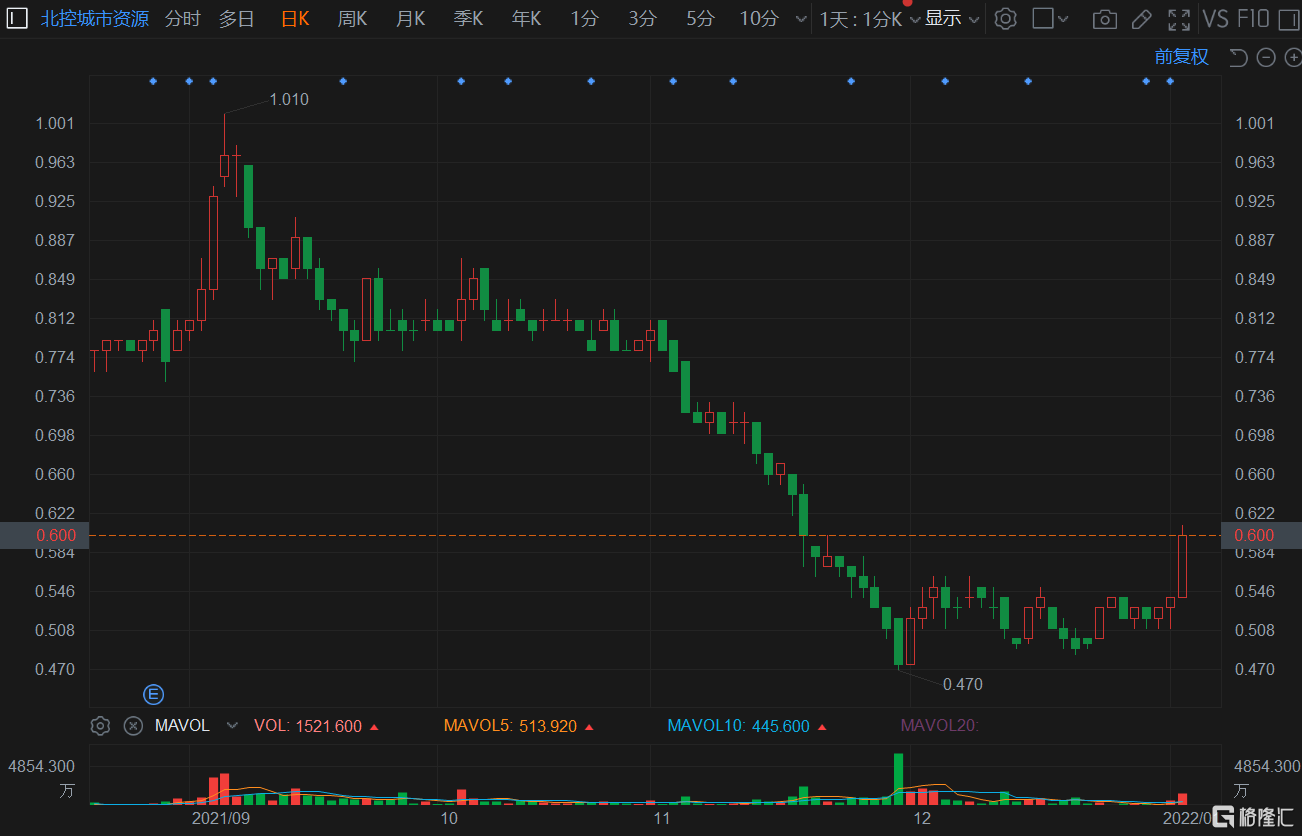Screen dimensions: 1302x836
Task: Switch to the 1分 one-minute tab
Action: [x=585, y=19]
